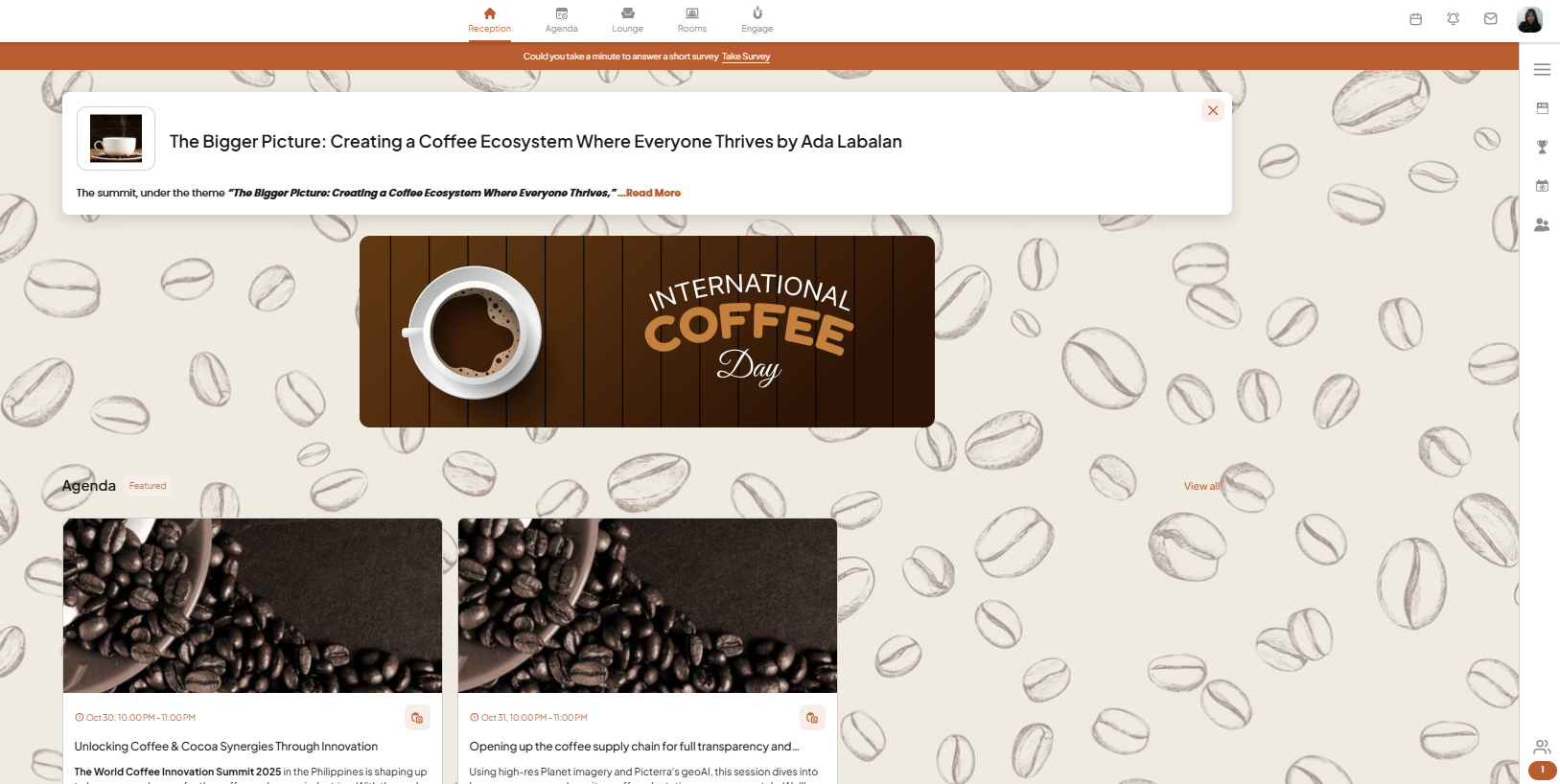Click View all agenda sessions
This screenshot has height=784, width=1560.
pos(1202,486)
